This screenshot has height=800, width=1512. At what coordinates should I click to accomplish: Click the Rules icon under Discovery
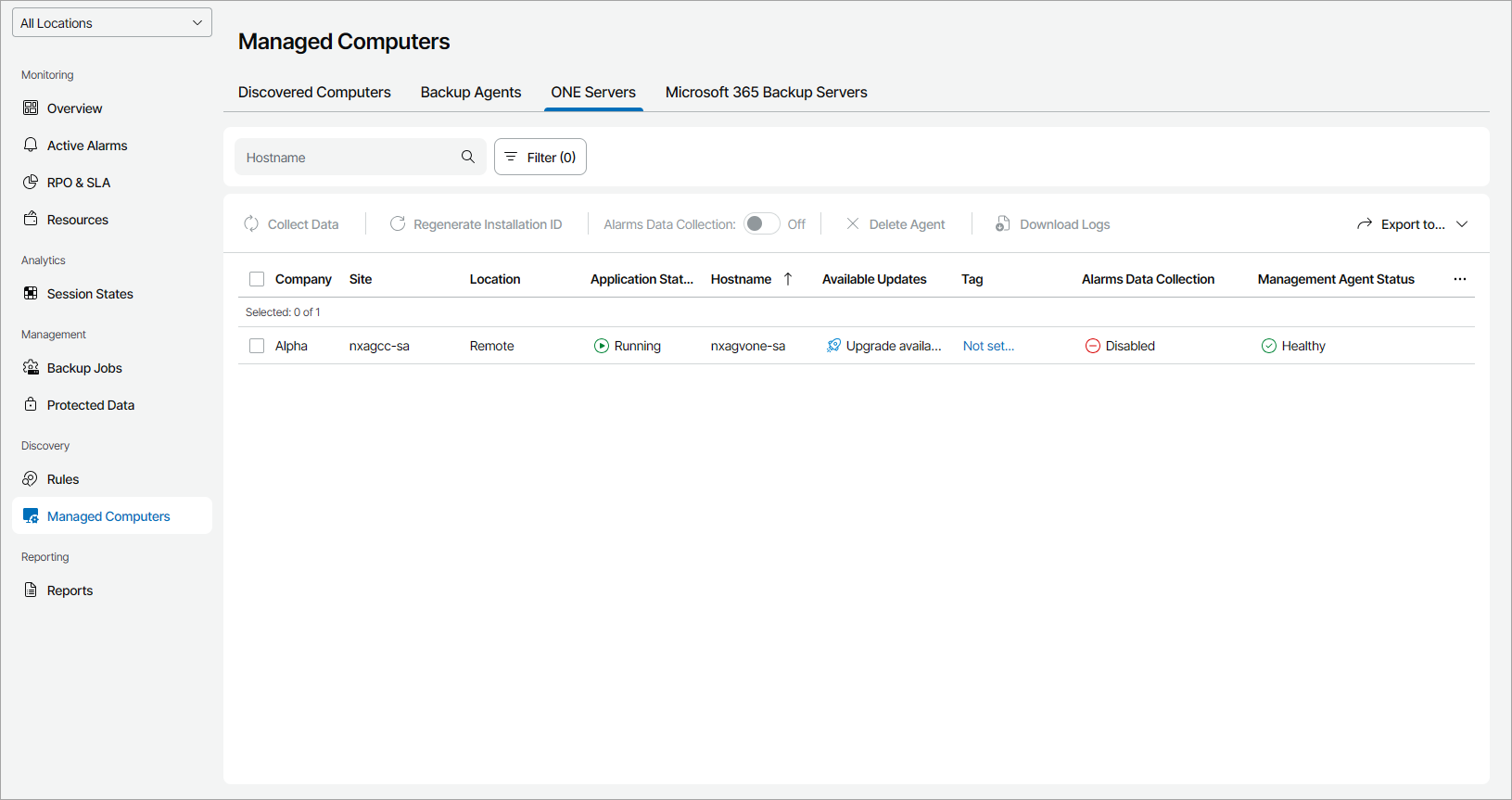31,478
